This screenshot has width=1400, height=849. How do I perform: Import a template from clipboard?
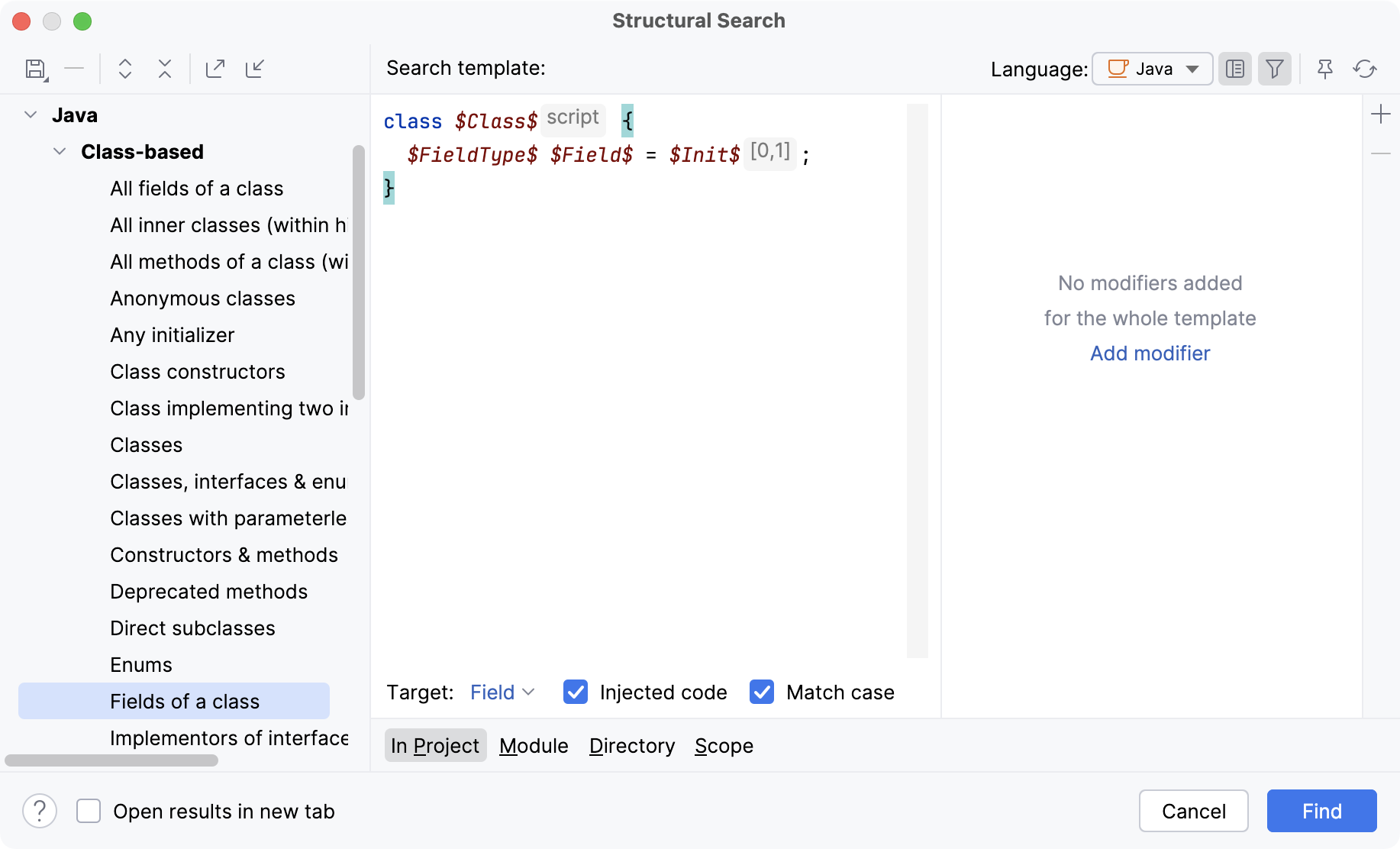(255, 69)
